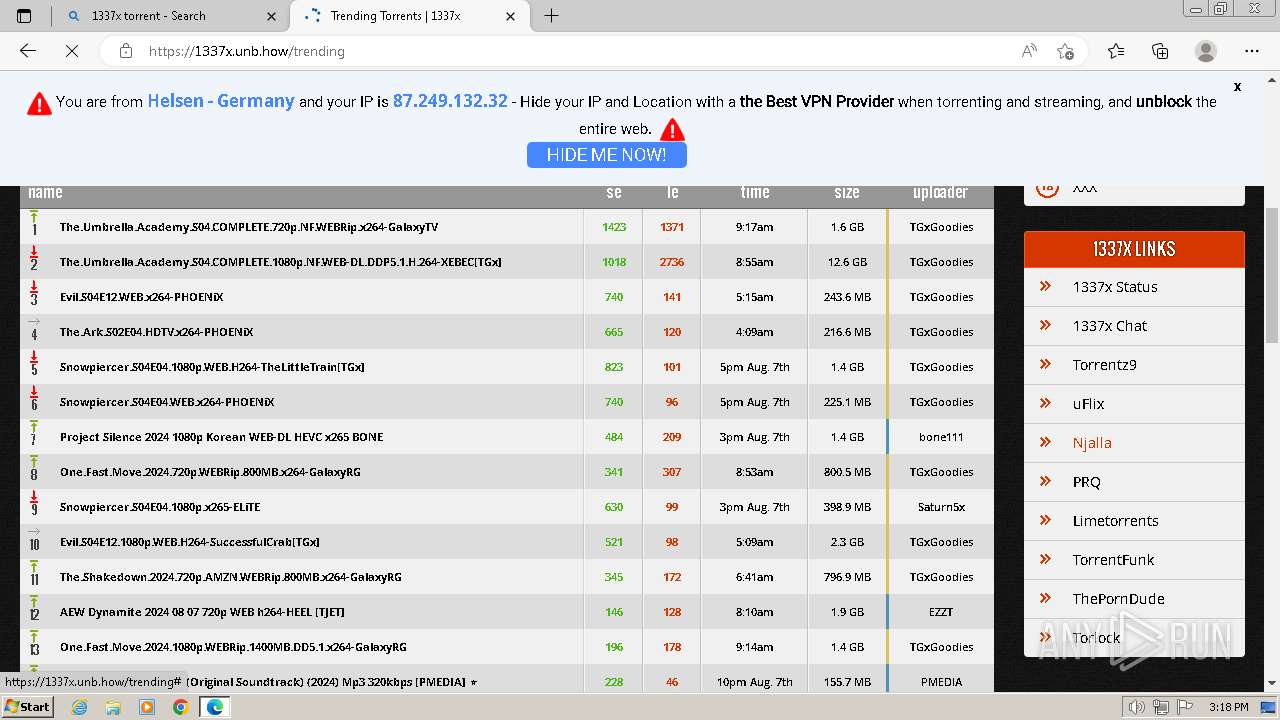Open ThePornDude sidebar link
The height and width of the screenshot is (720, 1280).
pos(1118,599)
